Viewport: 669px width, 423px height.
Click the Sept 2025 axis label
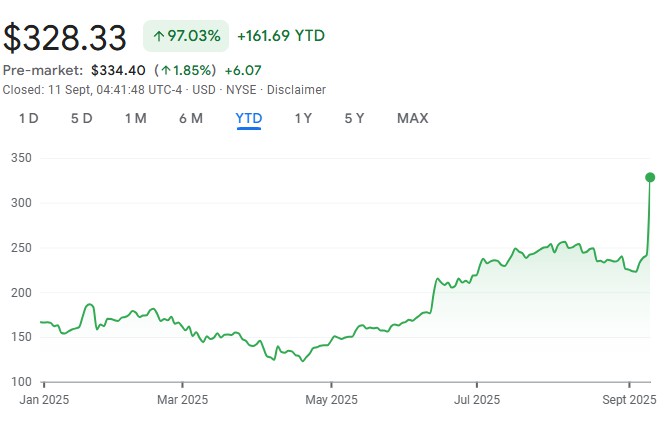[x=628, y=400]
